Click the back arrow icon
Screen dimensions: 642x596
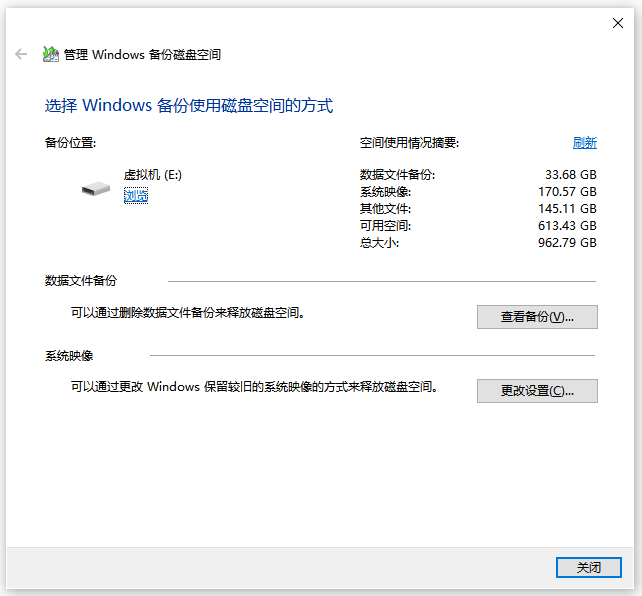pos(21,54)
